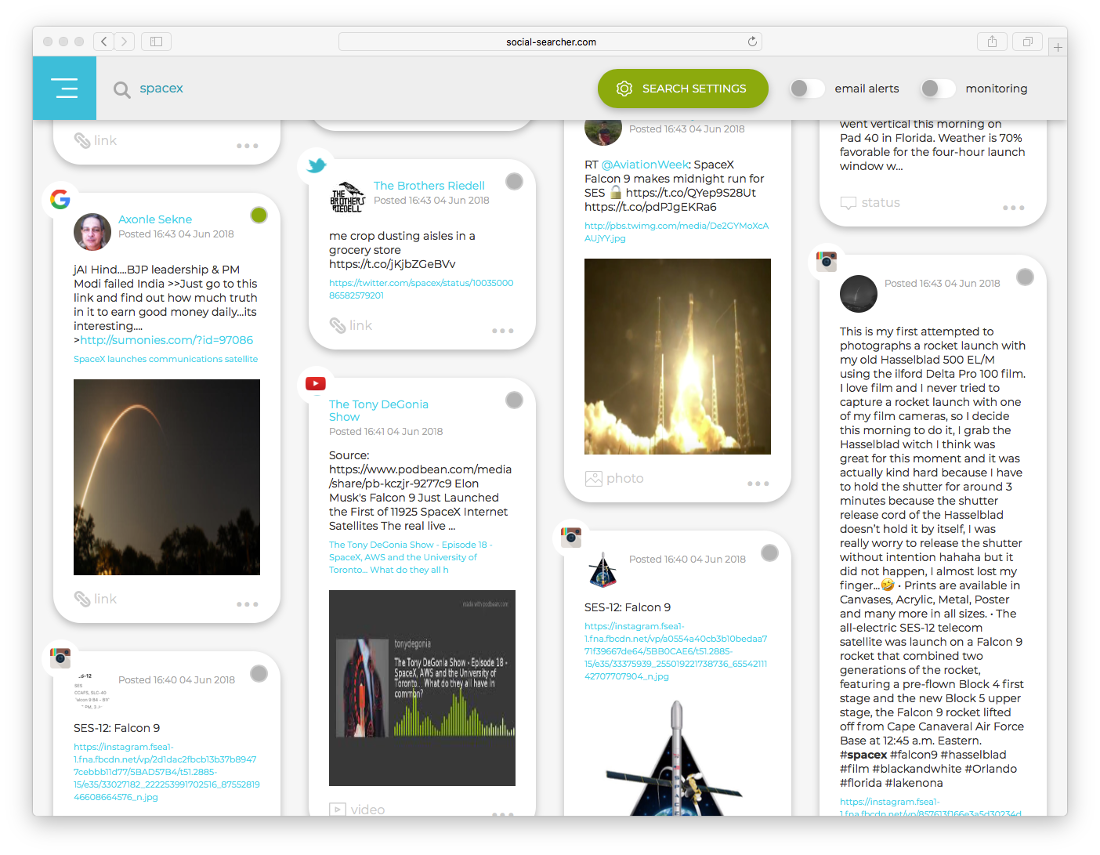
Task: Toggle status dot on bottom-left SES-12 post
Action: pyautogui.click(x=259, y=673)
